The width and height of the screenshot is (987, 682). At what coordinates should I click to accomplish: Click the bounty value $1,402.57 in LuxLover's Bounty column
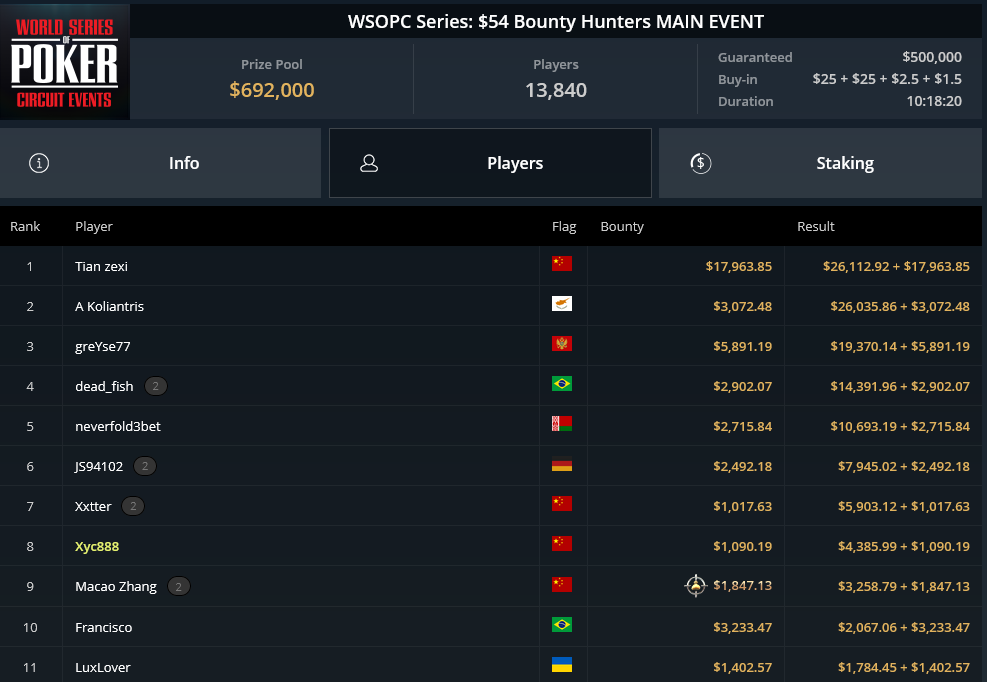[742, 668]
